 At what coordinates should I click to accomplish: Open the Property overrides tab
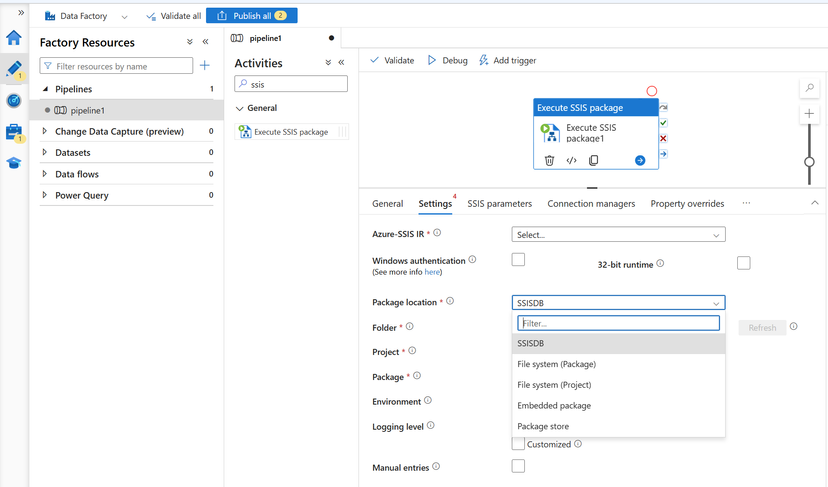[687, 204]
